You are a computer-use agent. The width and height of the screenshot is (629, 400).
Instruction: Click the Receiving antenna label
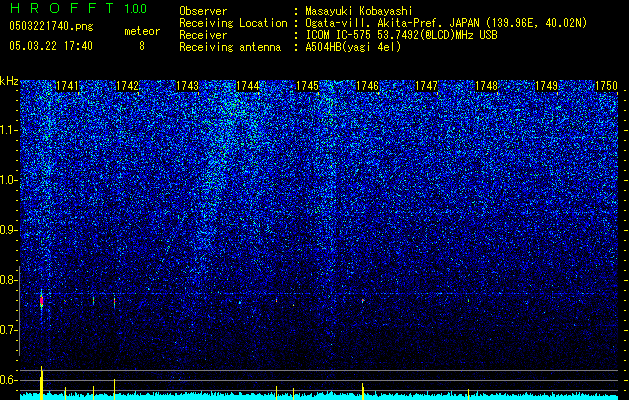230,47
